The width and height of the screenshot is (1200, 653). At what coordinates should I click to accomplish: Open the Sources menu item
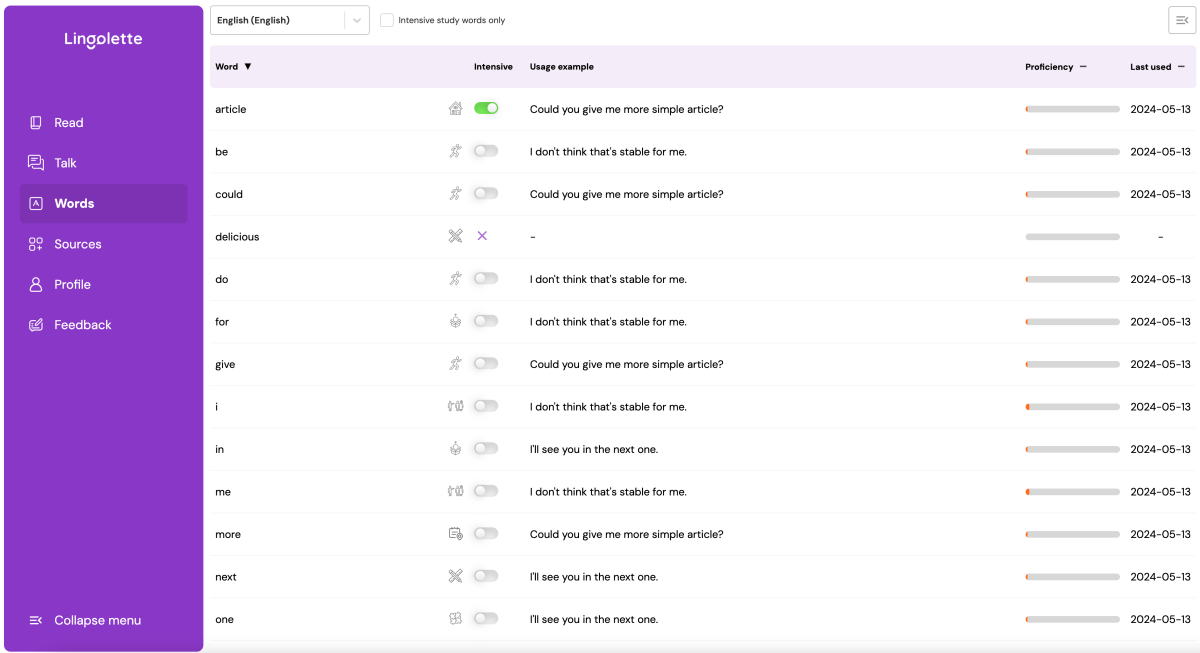[x=77, y=244]
